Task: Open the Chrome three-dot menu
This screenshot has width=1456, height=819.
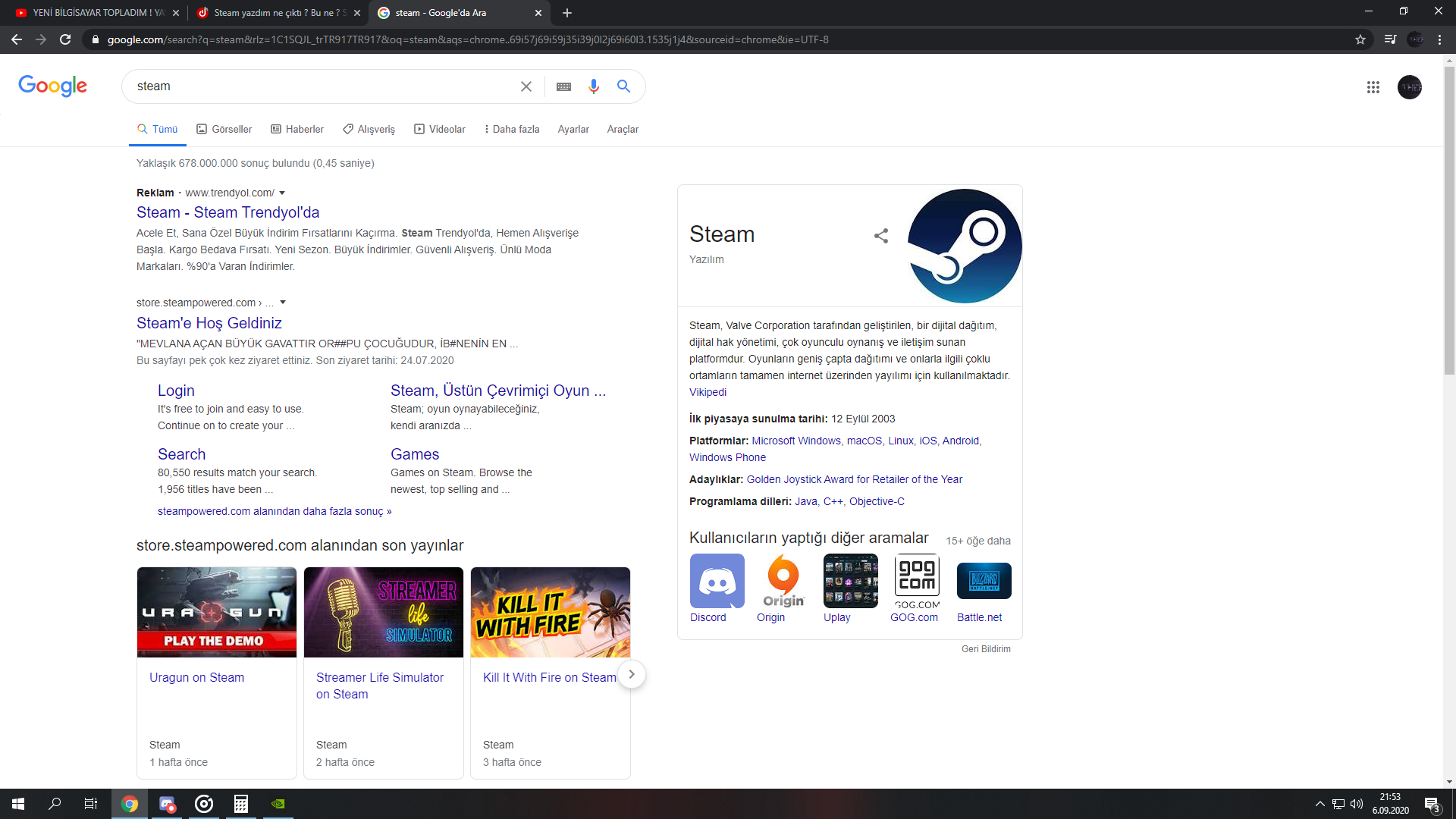Action: tap(1439, 39)
